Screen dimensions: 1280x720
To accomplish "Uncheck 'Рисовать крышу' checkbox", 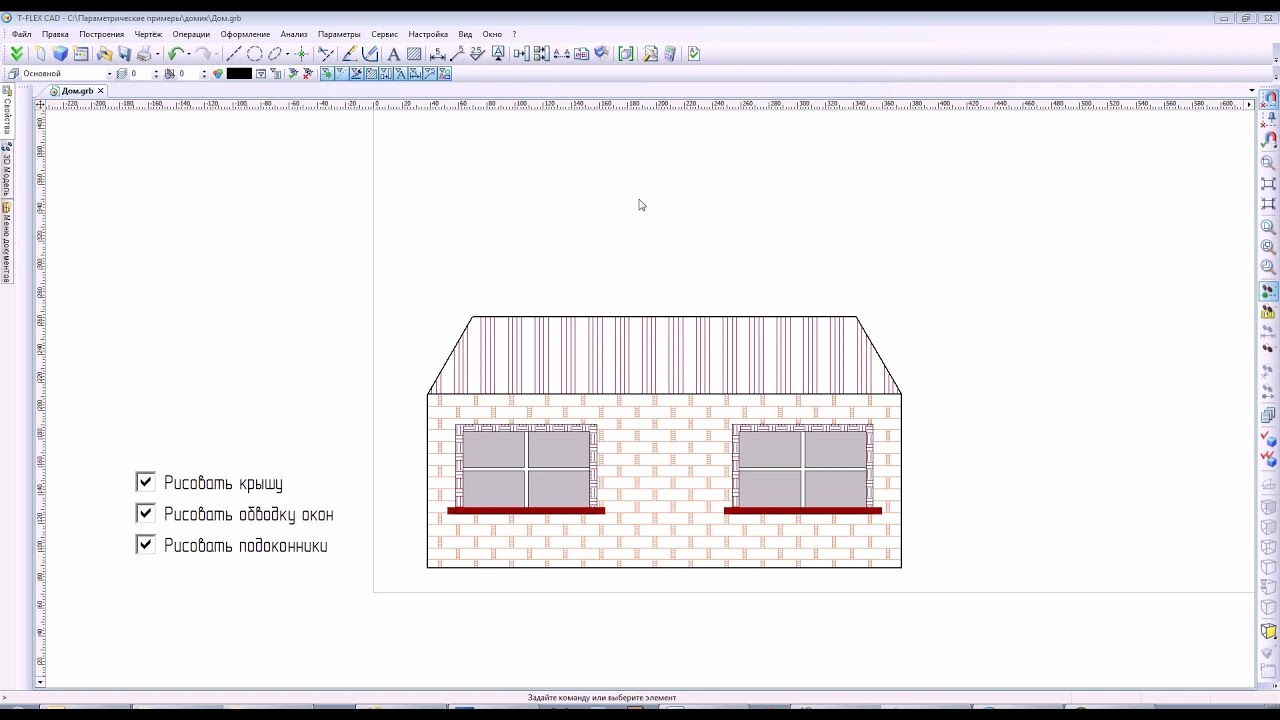I will [x=146, y=482].
